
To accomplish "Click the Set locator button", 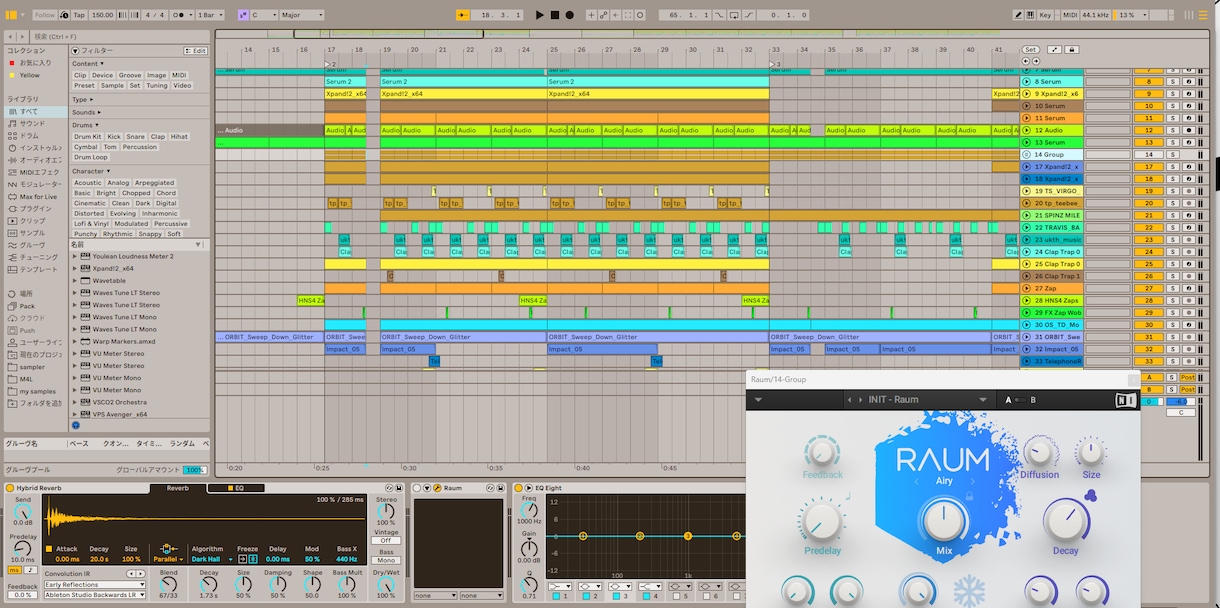I will pyautogui.click(x=1030, y=49).
